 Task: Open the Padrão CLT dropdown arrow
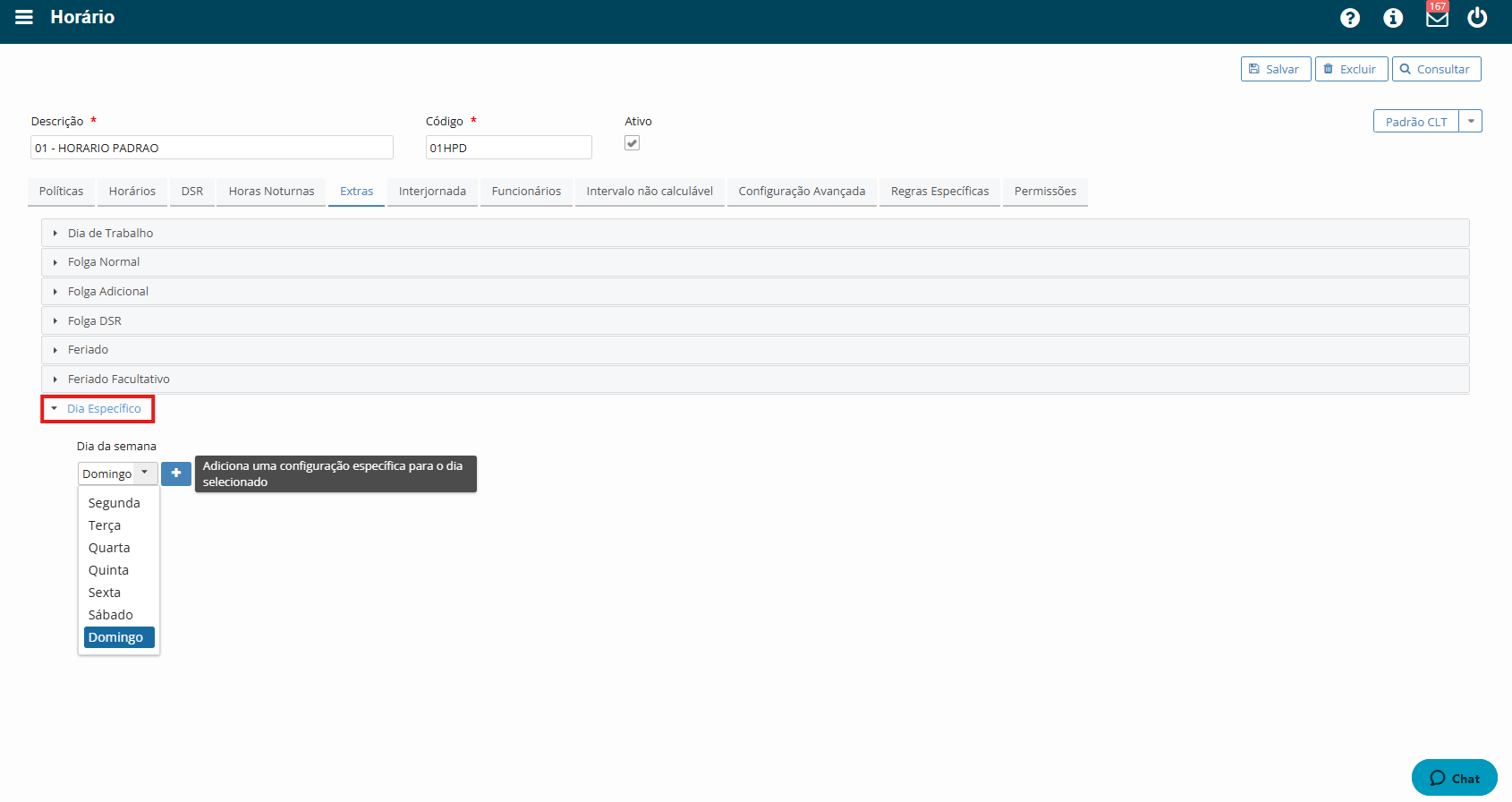(x=1471, y=122)
